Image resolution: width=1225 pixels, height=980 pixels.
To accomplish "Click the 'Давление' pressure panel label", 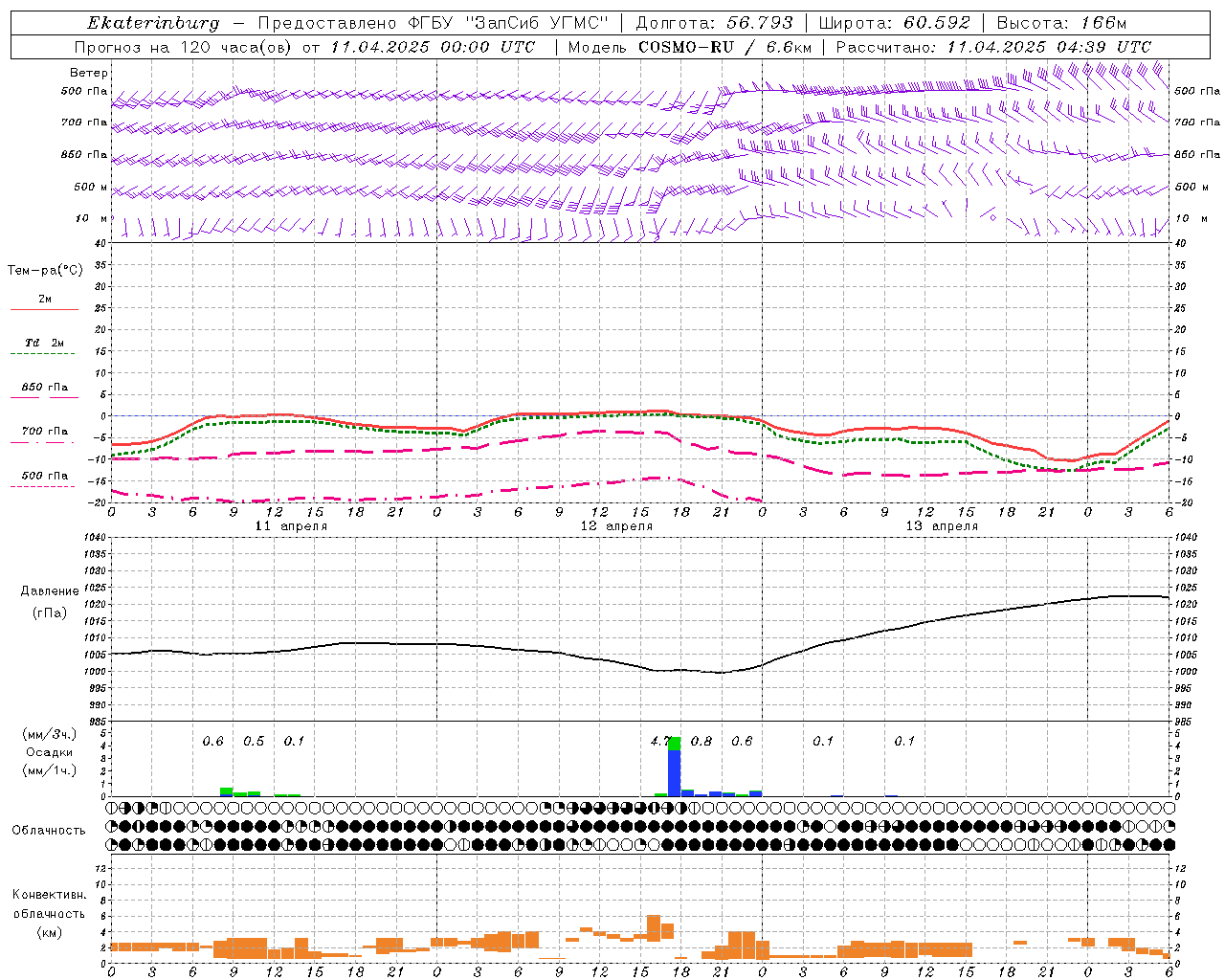I will click(x=50, y=591).
